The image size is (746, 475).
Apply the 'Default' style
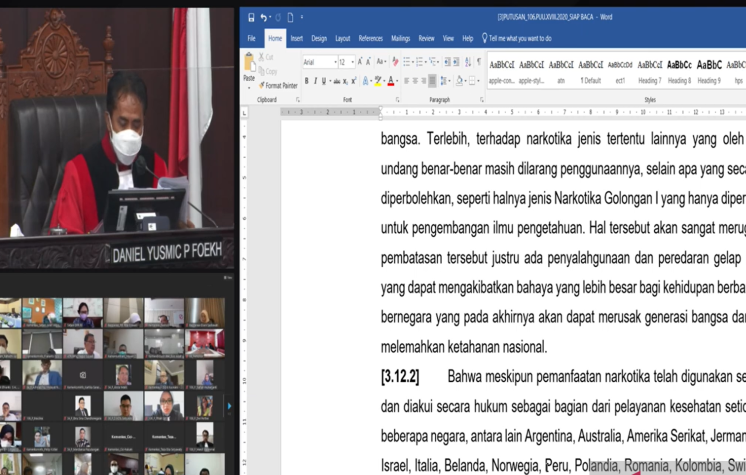[x=590, y=71]
